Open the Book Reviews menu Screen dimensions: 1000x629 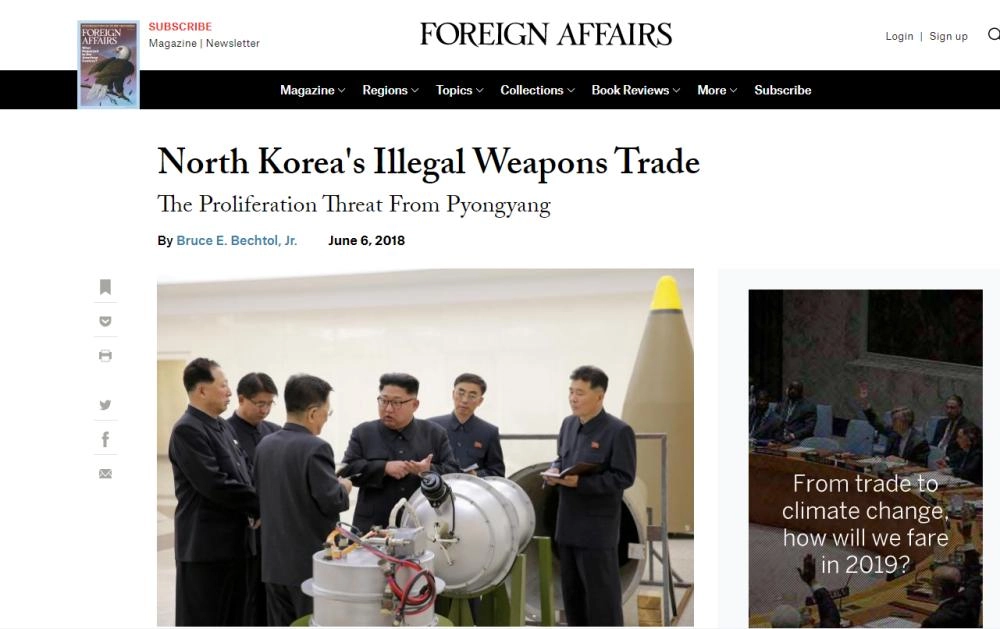click(x=635, y=90)
